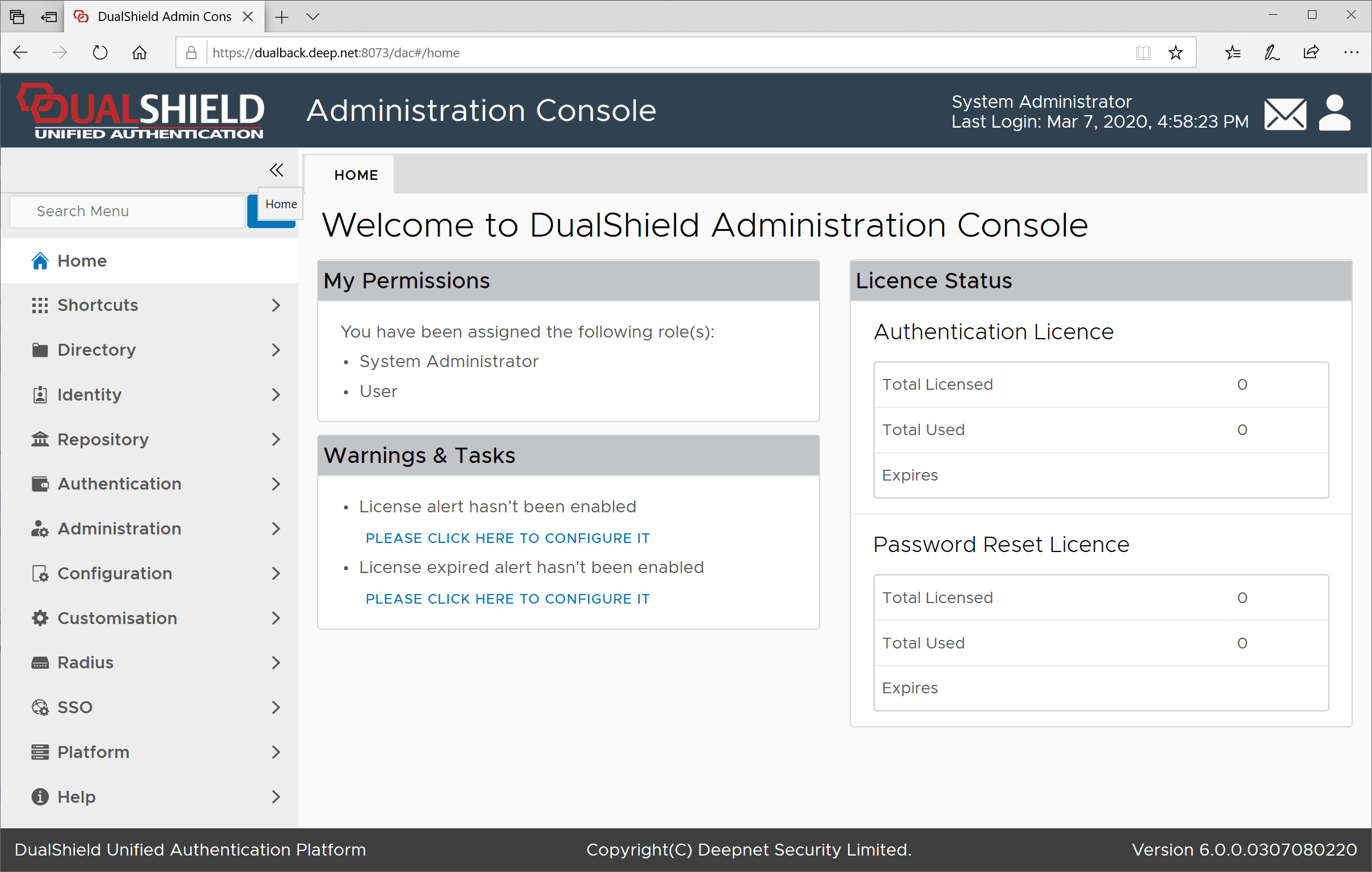The width and height of the screenshot is (1372, 872).
Task: Select the Identity section icon in sidebar
Action: [40, 394]
